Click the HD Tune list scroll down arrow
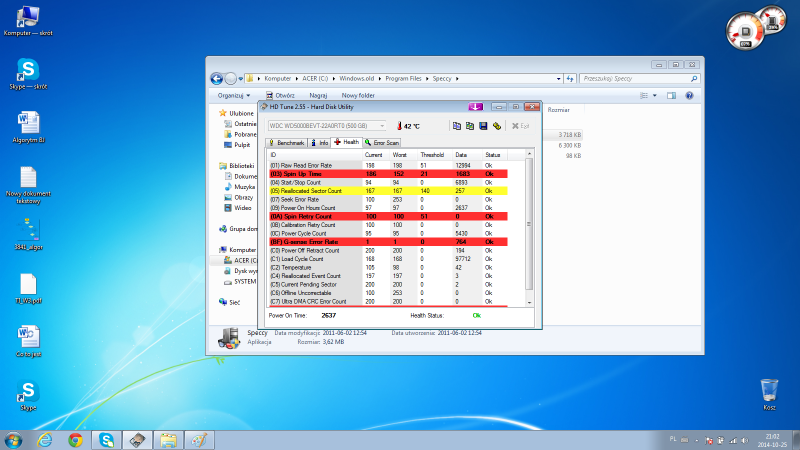This screenshot has height=450, width=800. pos(529,303)
